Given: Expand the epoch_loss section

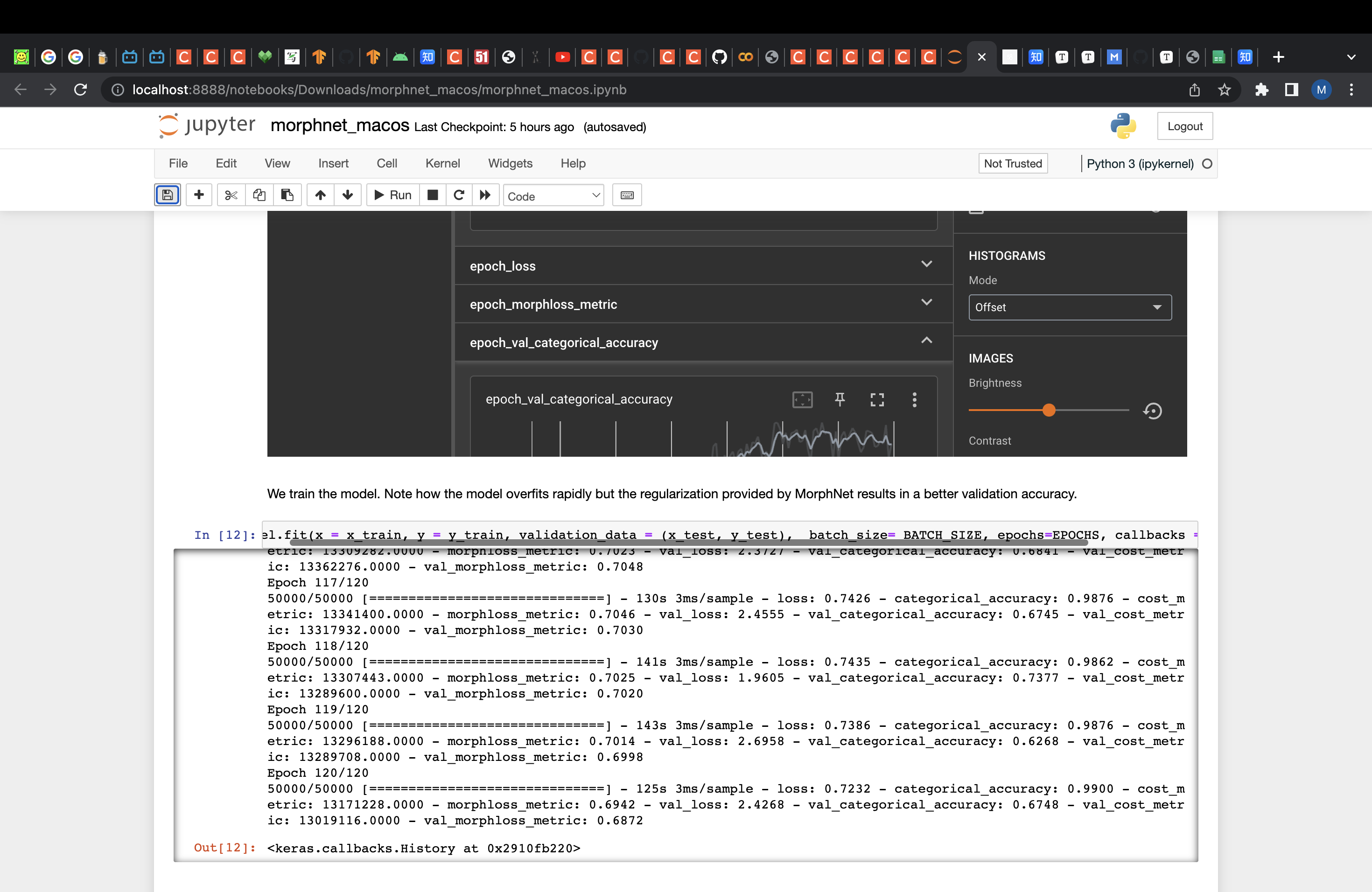Looking at the screenshot, I should coord(926,265).
